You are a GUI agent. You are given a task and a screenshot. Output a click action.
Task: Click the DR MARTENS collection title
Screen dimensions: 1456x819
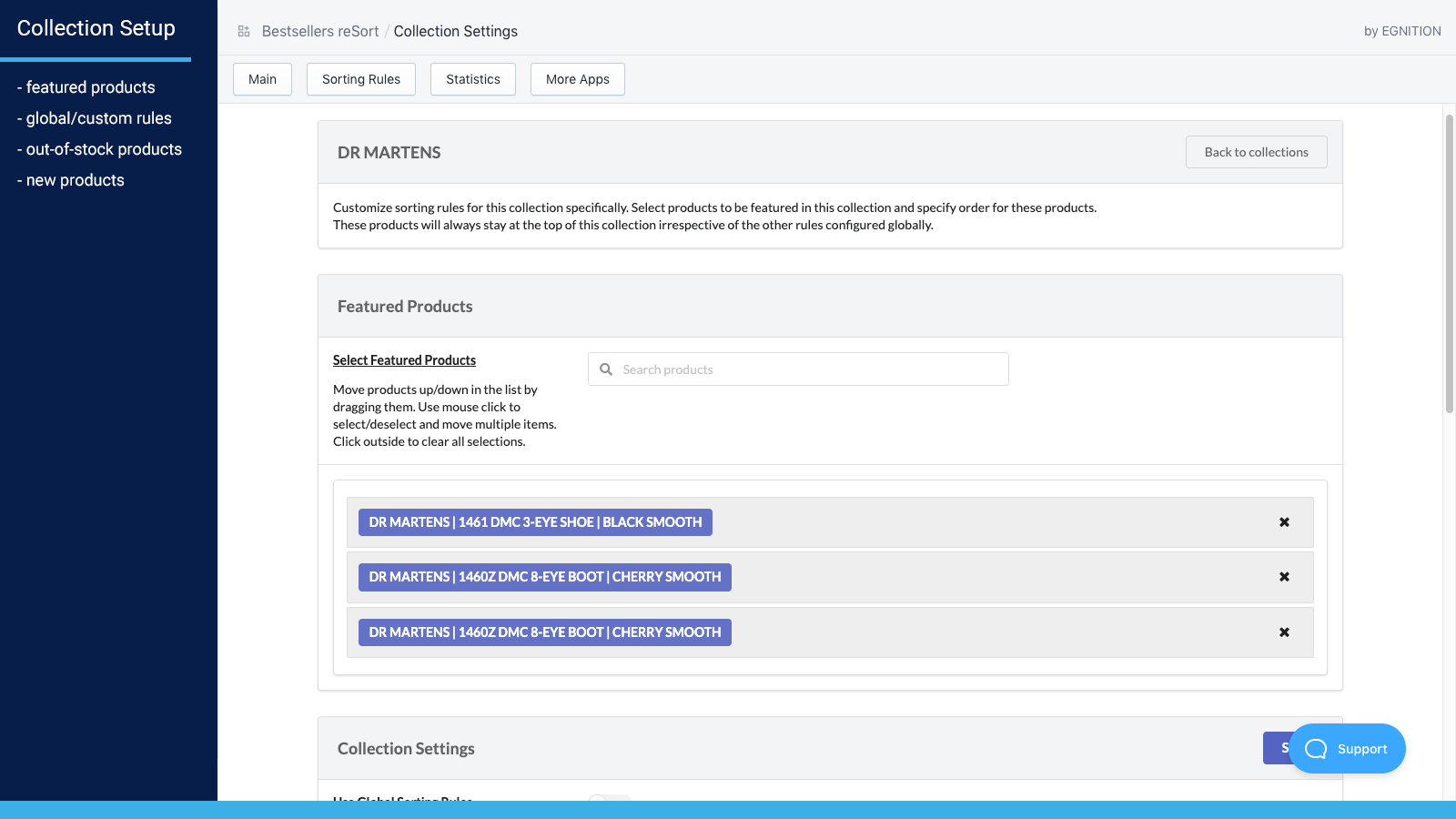[389, 153]
